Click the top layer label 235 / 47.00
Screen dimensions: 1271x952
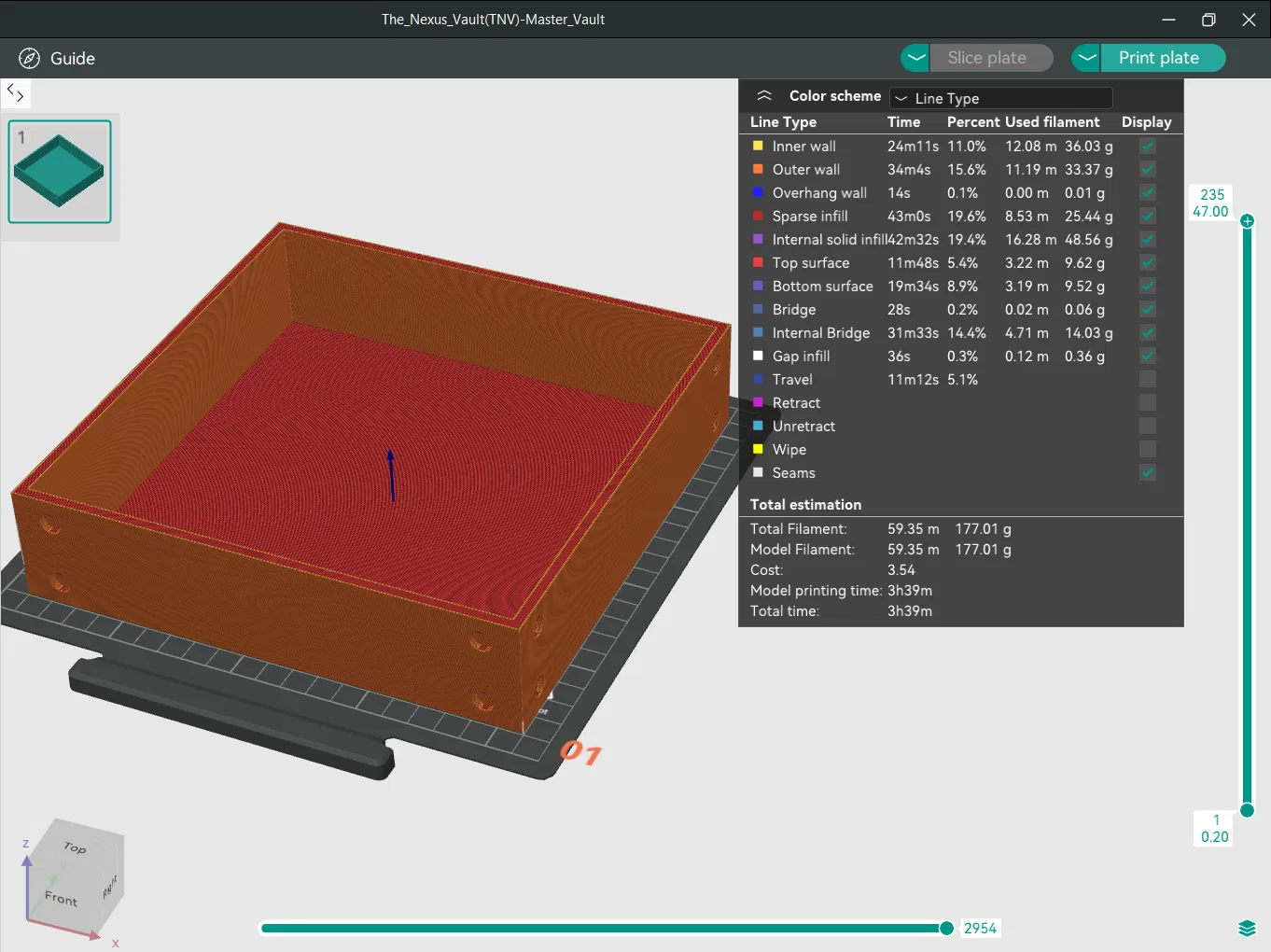(1210, 203)
